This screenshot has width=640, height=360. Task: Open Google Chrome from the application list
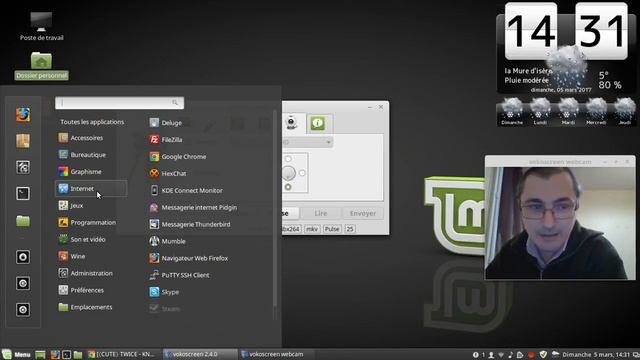(x=178, y=156)
